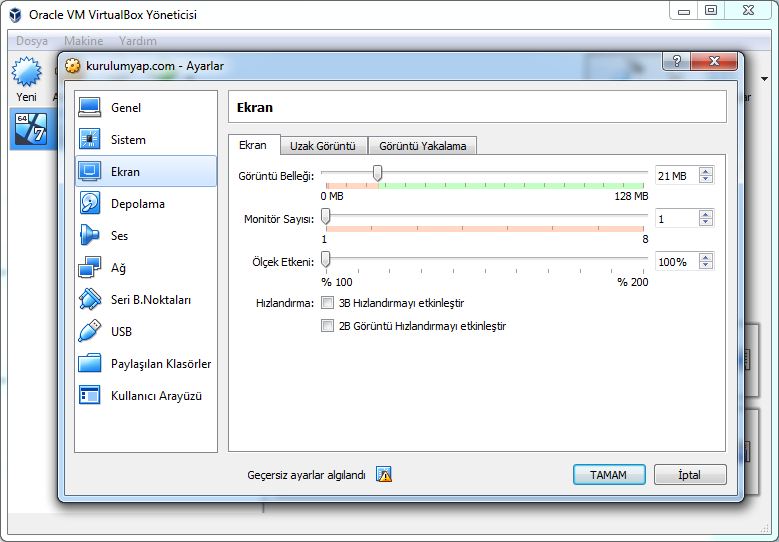Click the help question mark button
779x542 pixels.
pyautogui.click(x=677, y=61)
